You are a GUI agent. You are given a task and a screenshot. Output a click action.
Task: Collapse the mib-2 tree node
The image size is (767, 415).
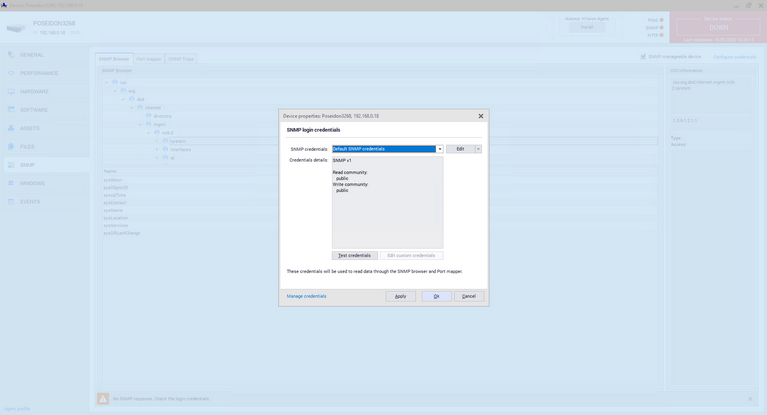[x=149, y=133]
